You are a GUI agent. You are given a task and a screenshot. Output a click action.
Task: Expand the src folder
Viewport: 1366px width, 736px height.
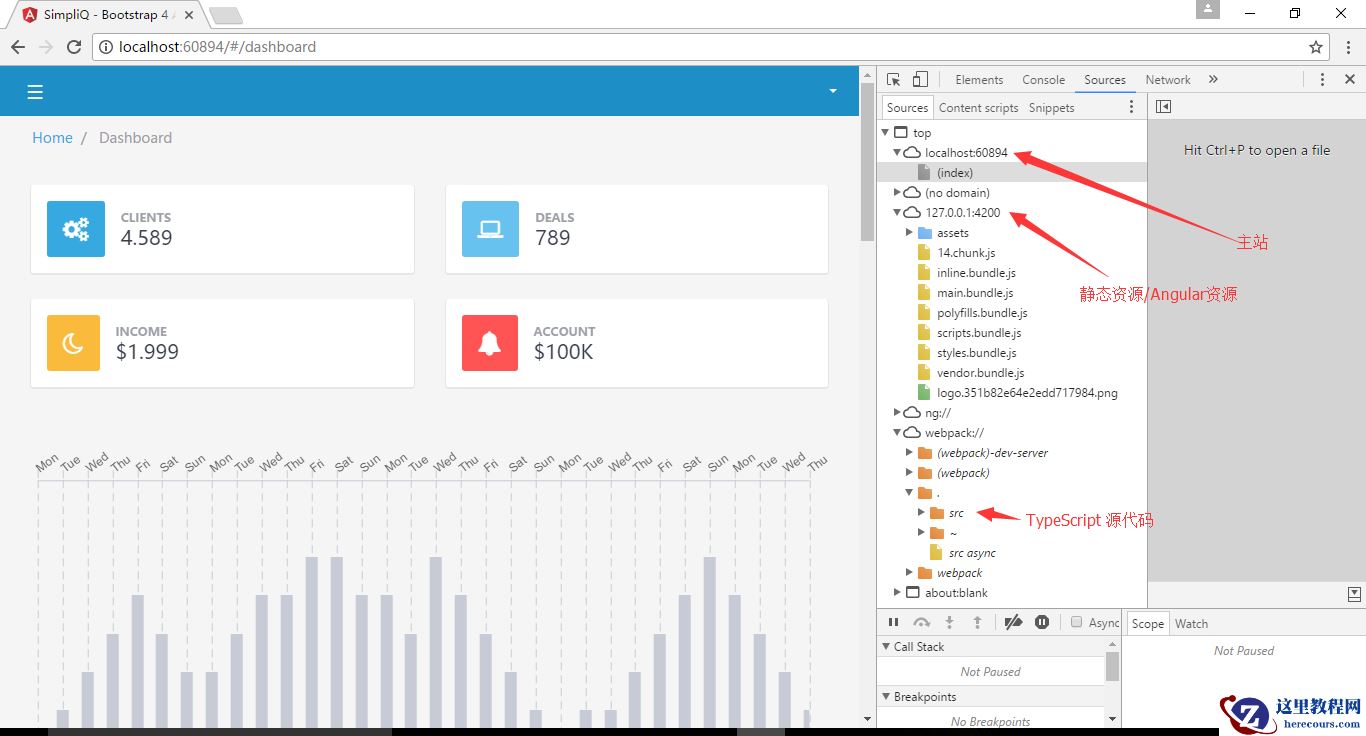pyautogui.click(x=921, y=512)
